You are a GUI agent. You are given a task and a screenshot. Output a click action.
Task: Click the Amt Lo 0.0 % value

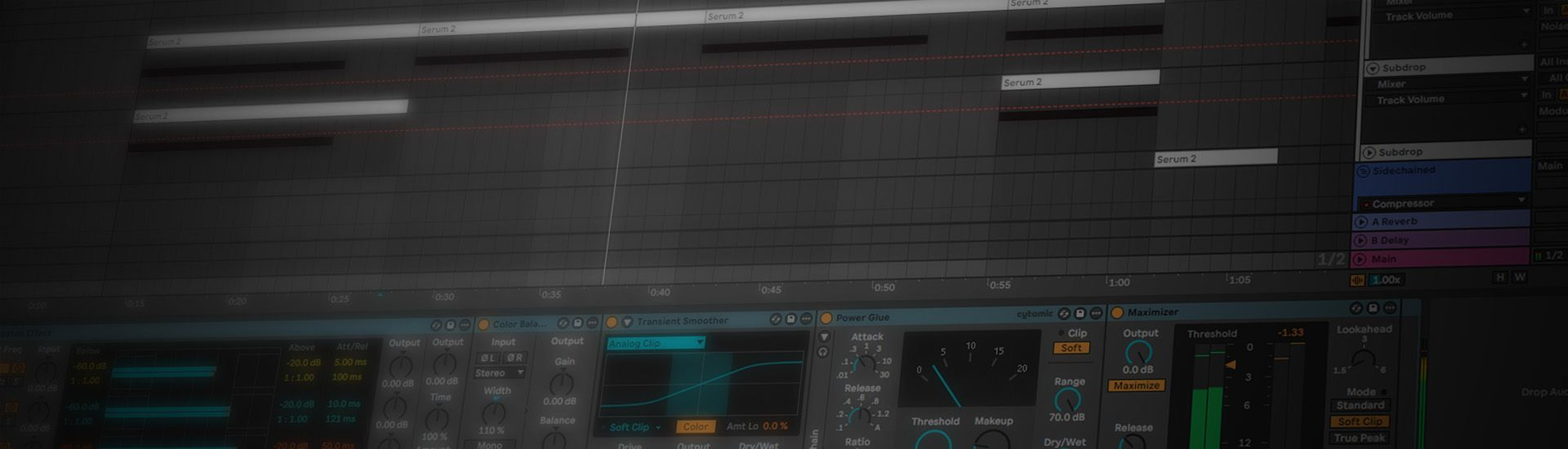tap(775, 426)
